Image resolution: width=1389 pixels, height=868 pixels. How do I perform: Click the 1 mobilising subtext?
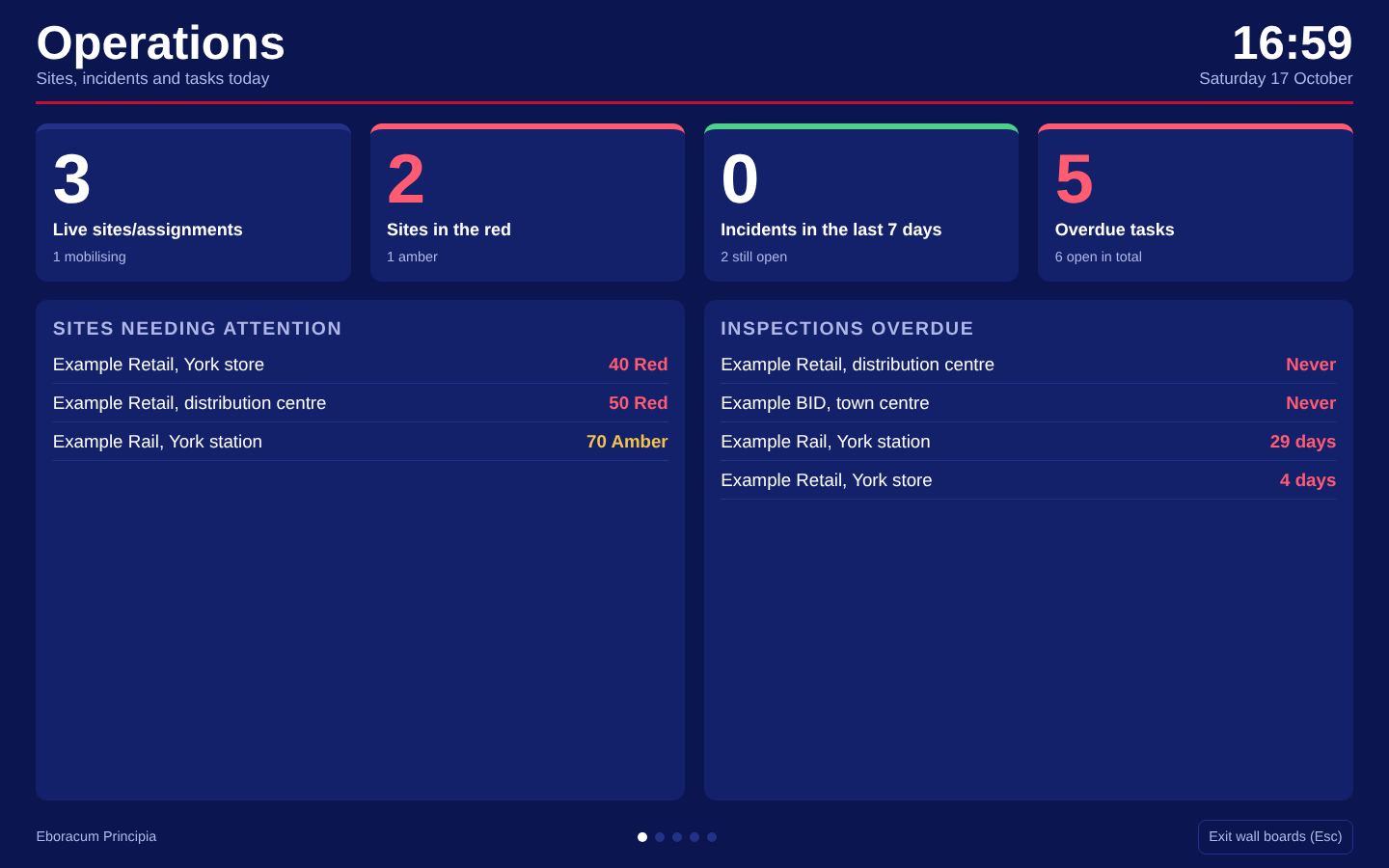[x=89, y=258]
